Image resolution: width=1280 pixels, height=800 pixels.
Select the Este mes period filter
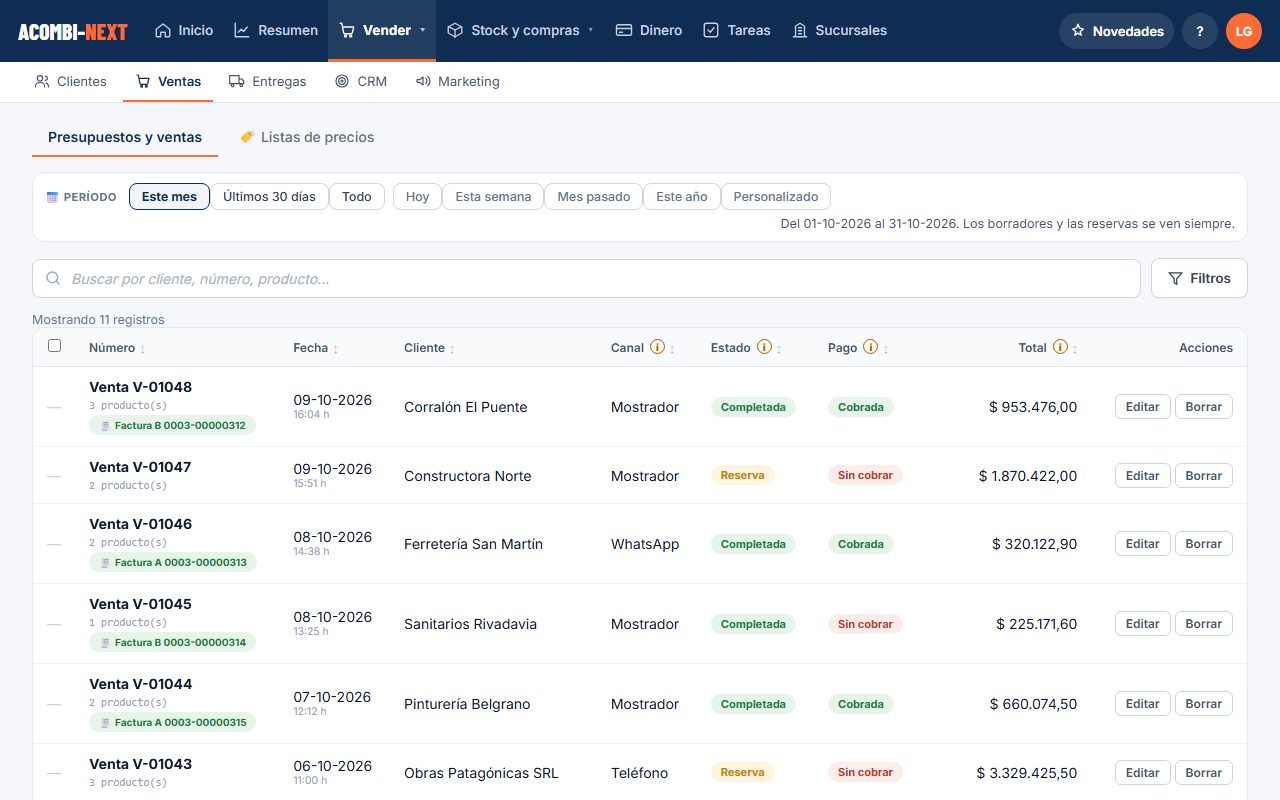click(x=169, y=197)
